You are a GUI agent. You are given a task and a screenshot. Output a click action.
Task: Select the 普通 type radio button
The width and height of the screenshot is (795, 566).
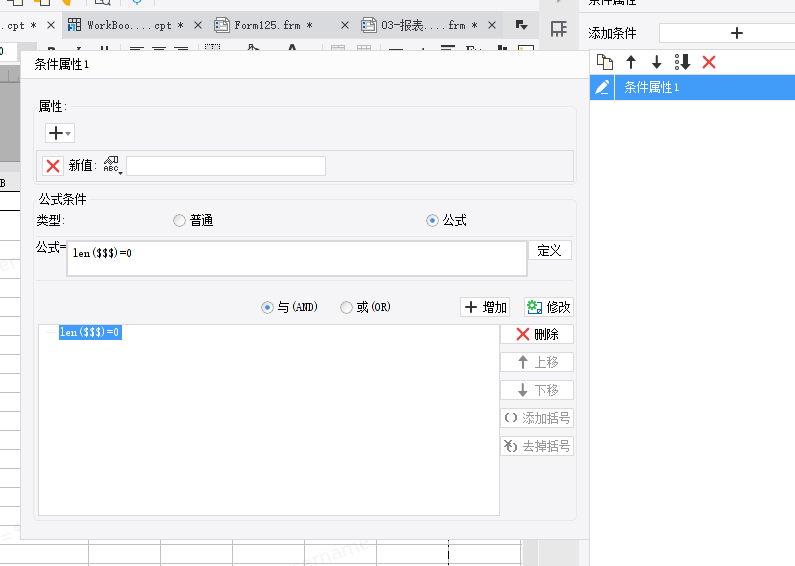[179, 221]
